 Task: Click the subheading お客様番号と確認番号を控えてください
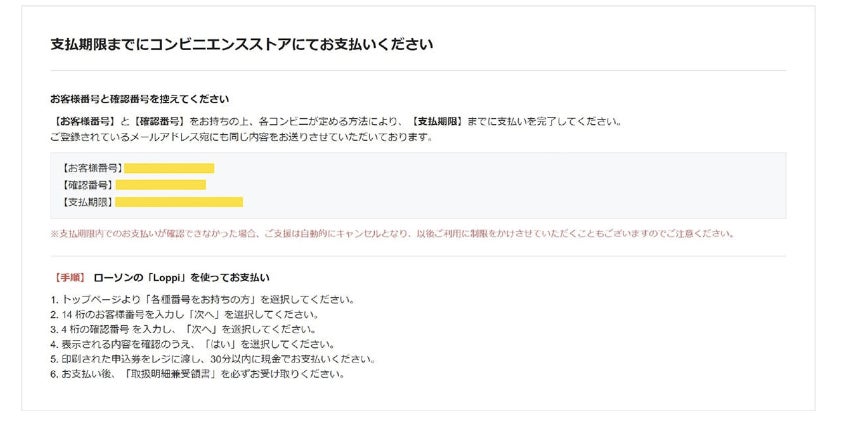click(x=140, y=99)
